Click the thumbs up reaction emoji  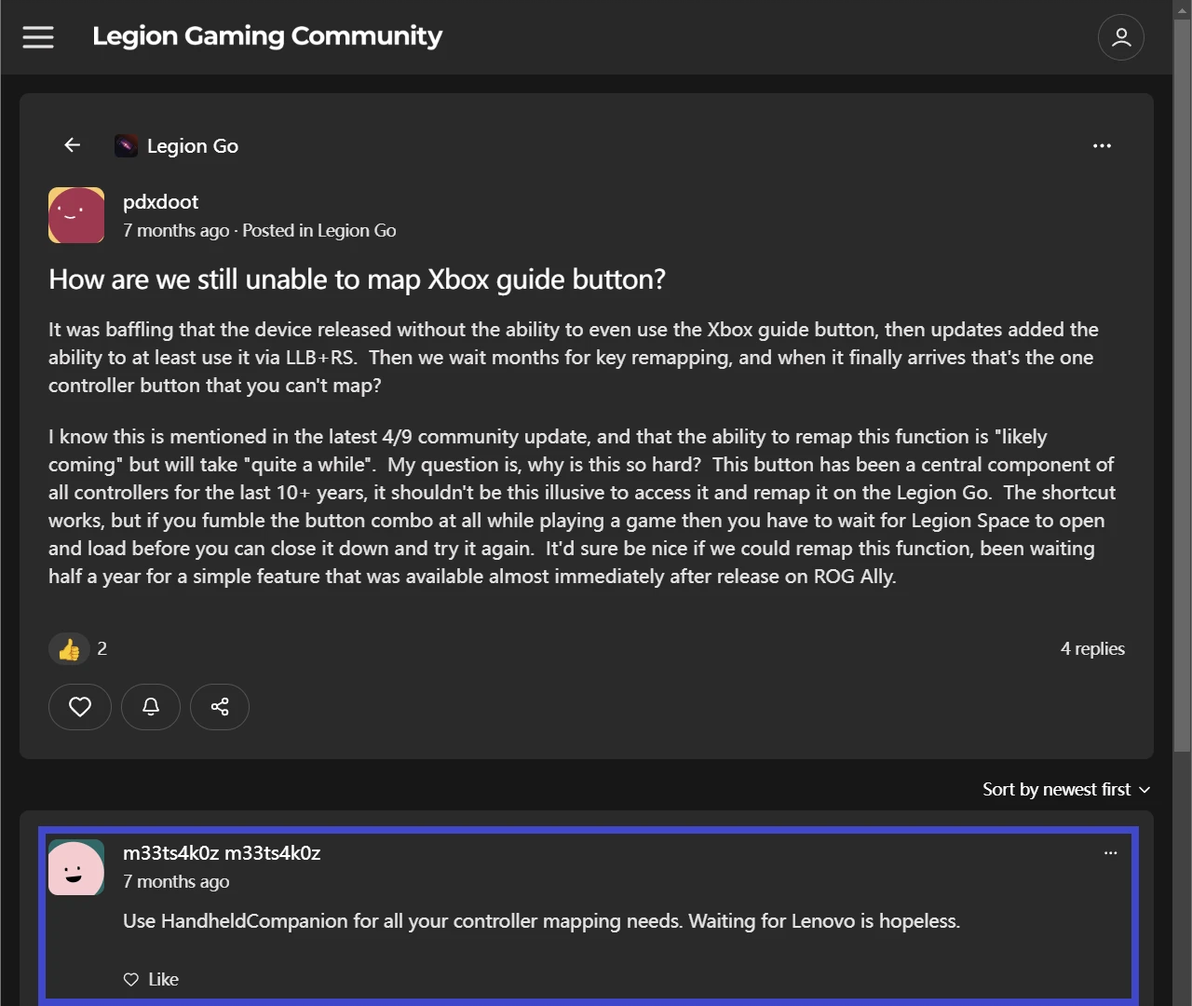point(69,649)
